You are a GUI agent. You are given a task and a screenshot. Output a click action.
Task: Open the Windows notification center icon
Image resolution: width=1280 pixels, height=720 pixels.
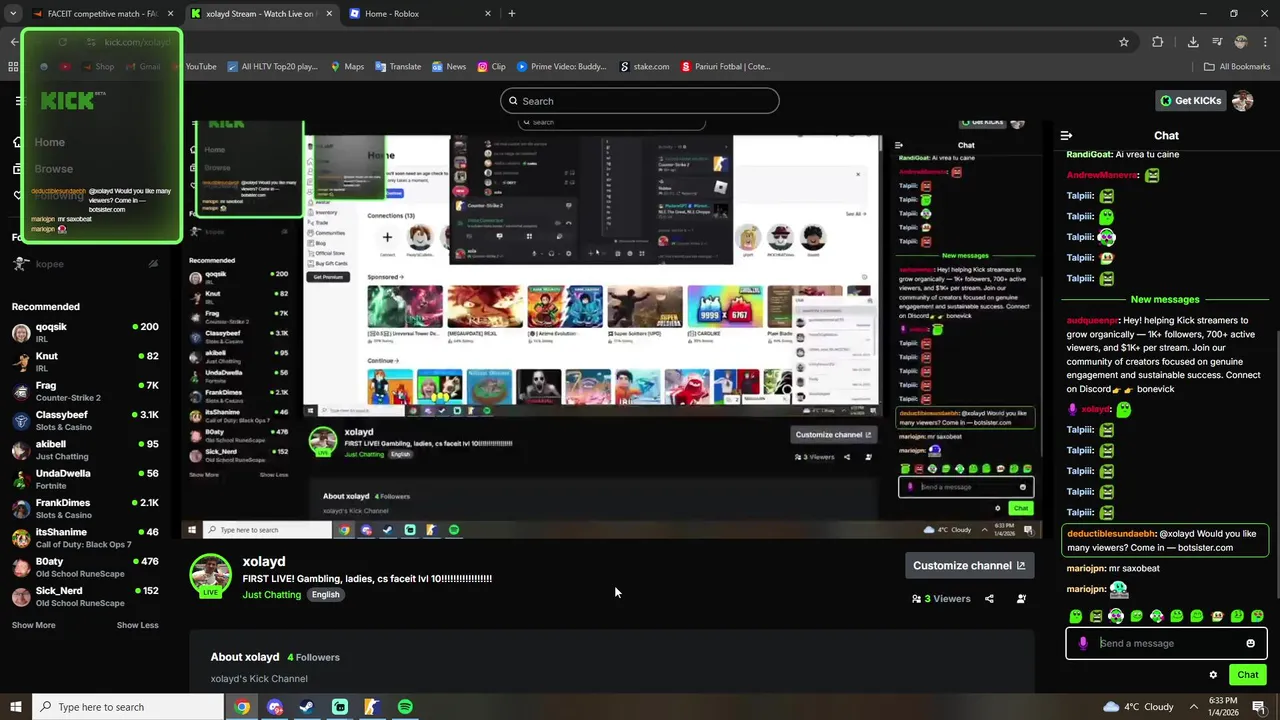[1259, 707]
